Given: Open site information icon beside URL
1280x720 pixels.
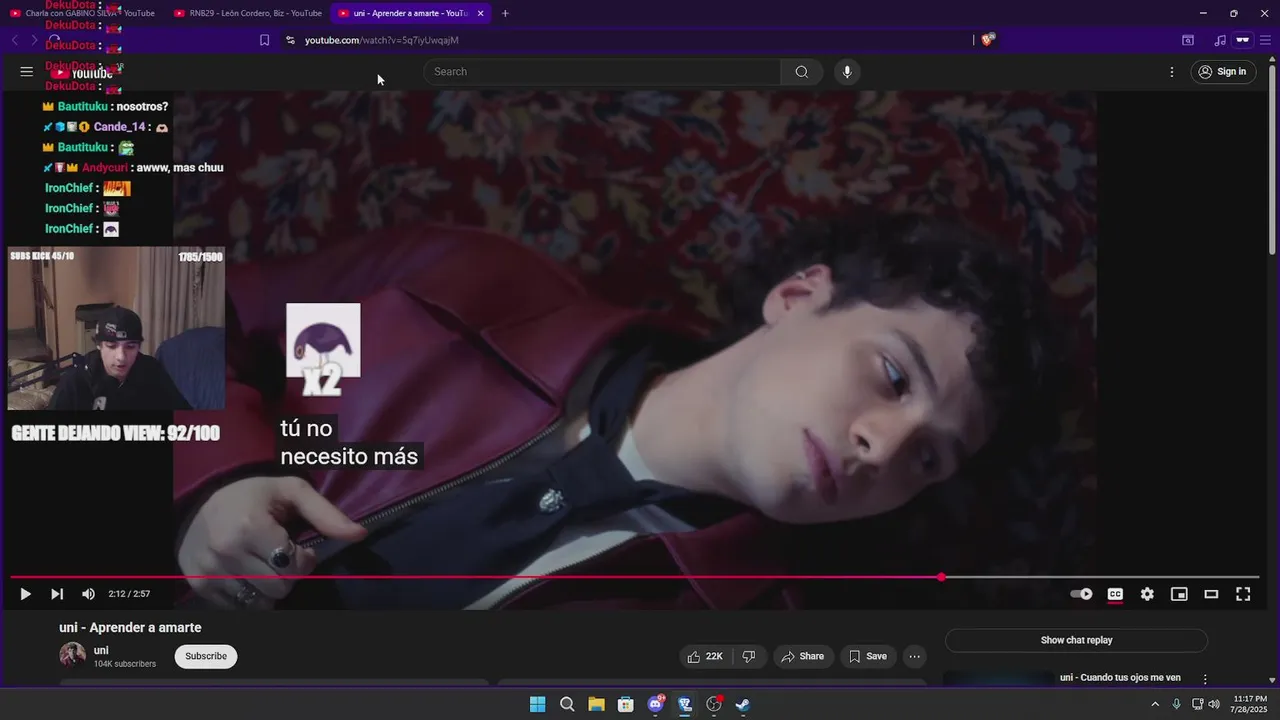Looking at the screenshot, I should pyautogui.click(x=290, y=40).
